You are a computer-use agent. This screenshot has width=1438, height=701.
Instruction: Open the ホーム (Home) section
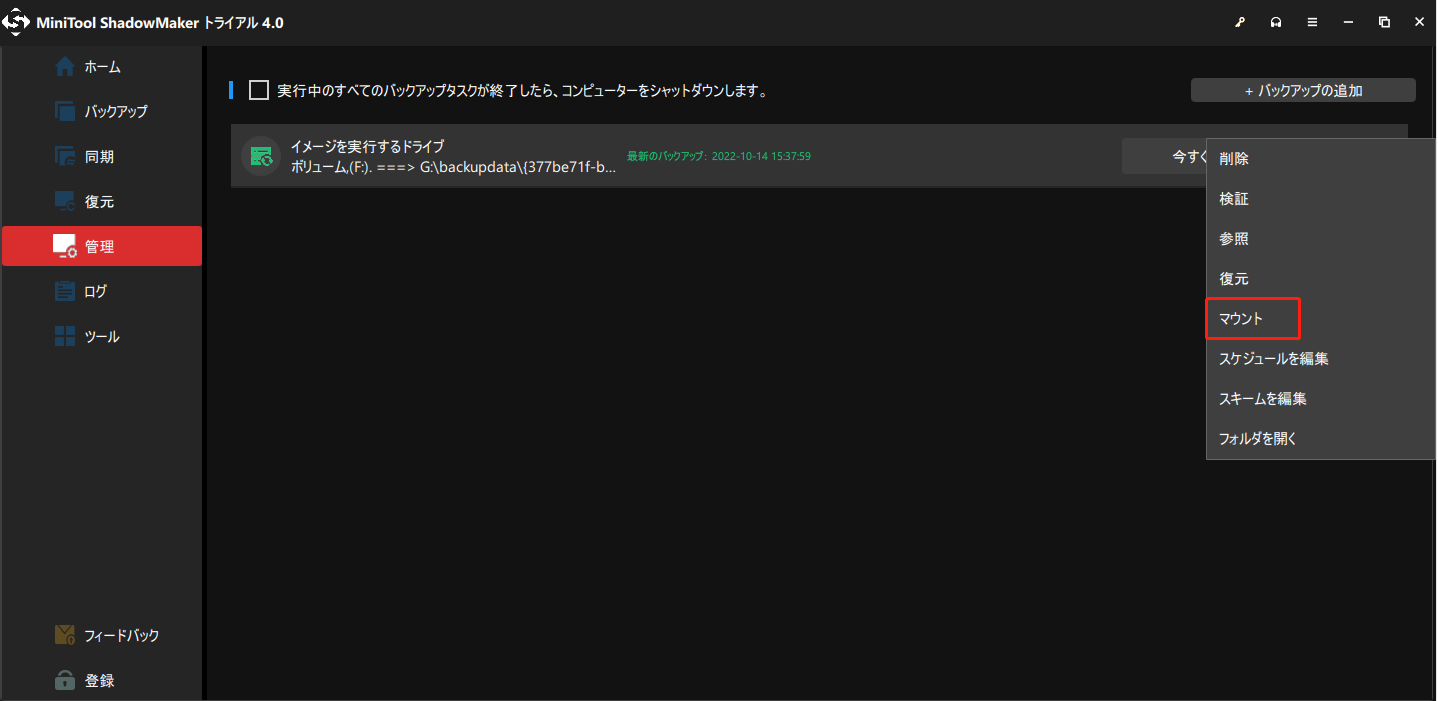(x=100, y=66)
